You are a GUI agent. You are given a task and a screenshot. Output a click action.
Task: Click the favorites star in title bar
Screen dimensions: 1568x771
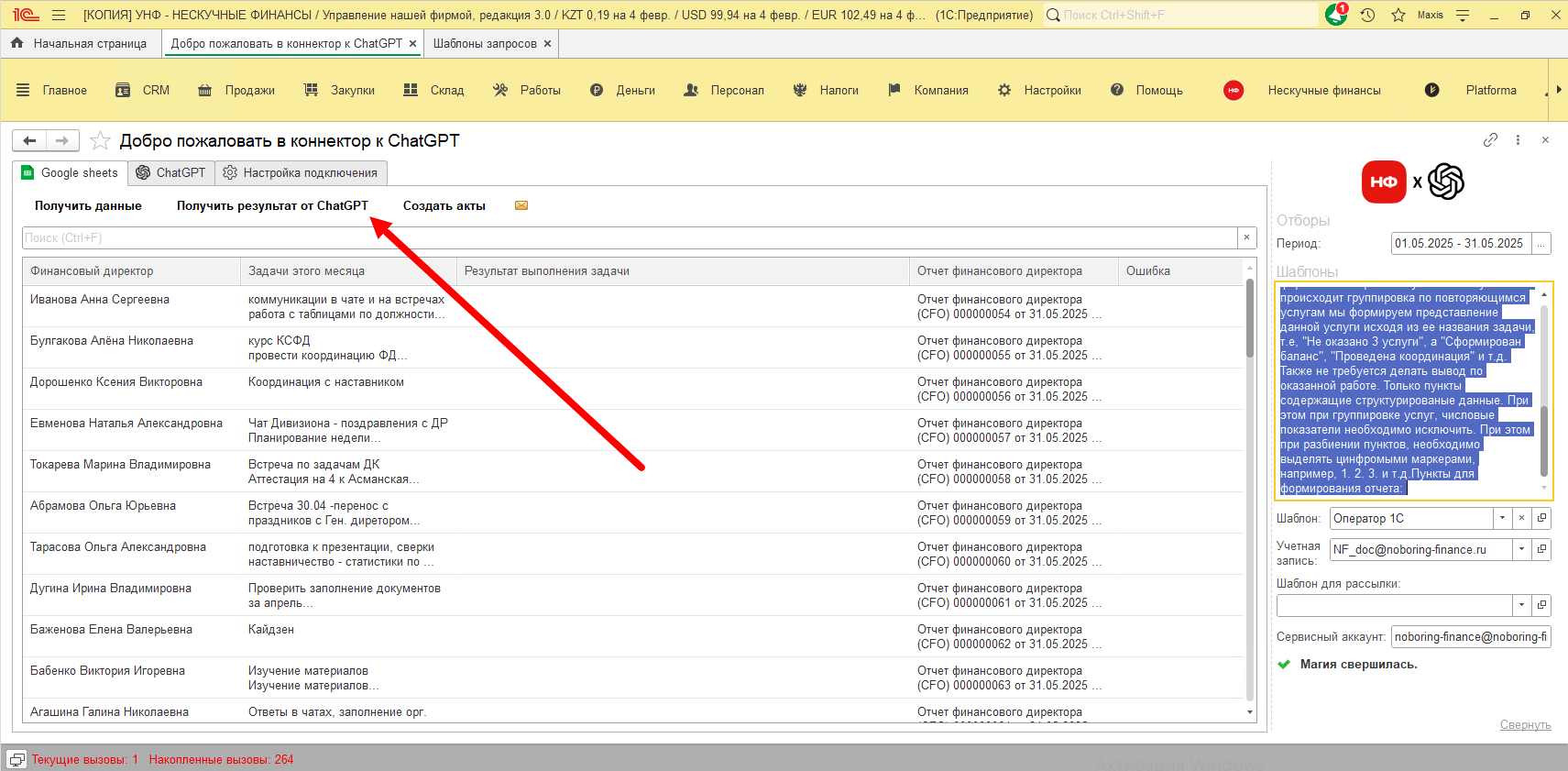pyautogui.click(x=1398, y=15)
